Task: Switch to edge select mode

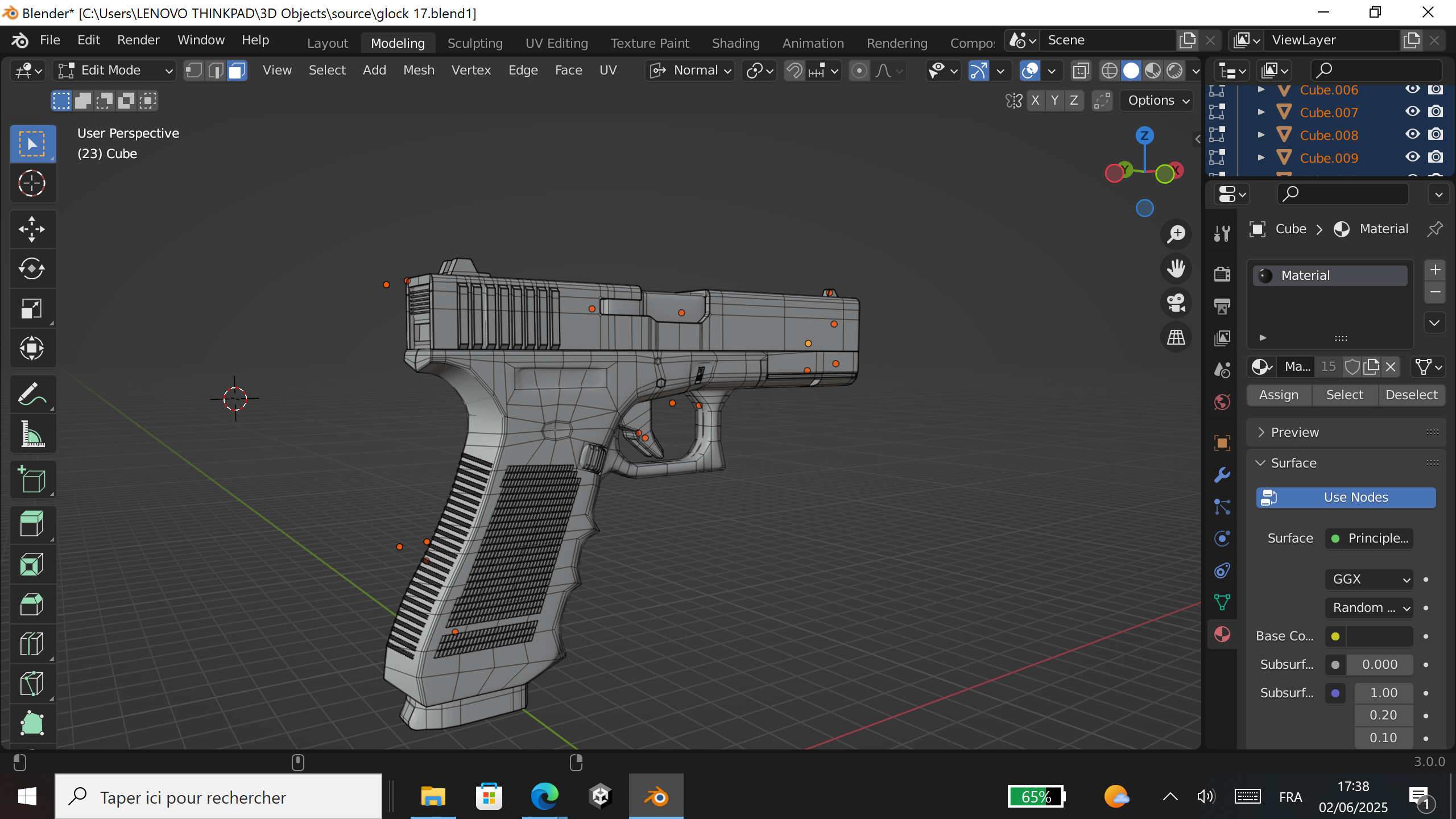Action: click(216, 71)
